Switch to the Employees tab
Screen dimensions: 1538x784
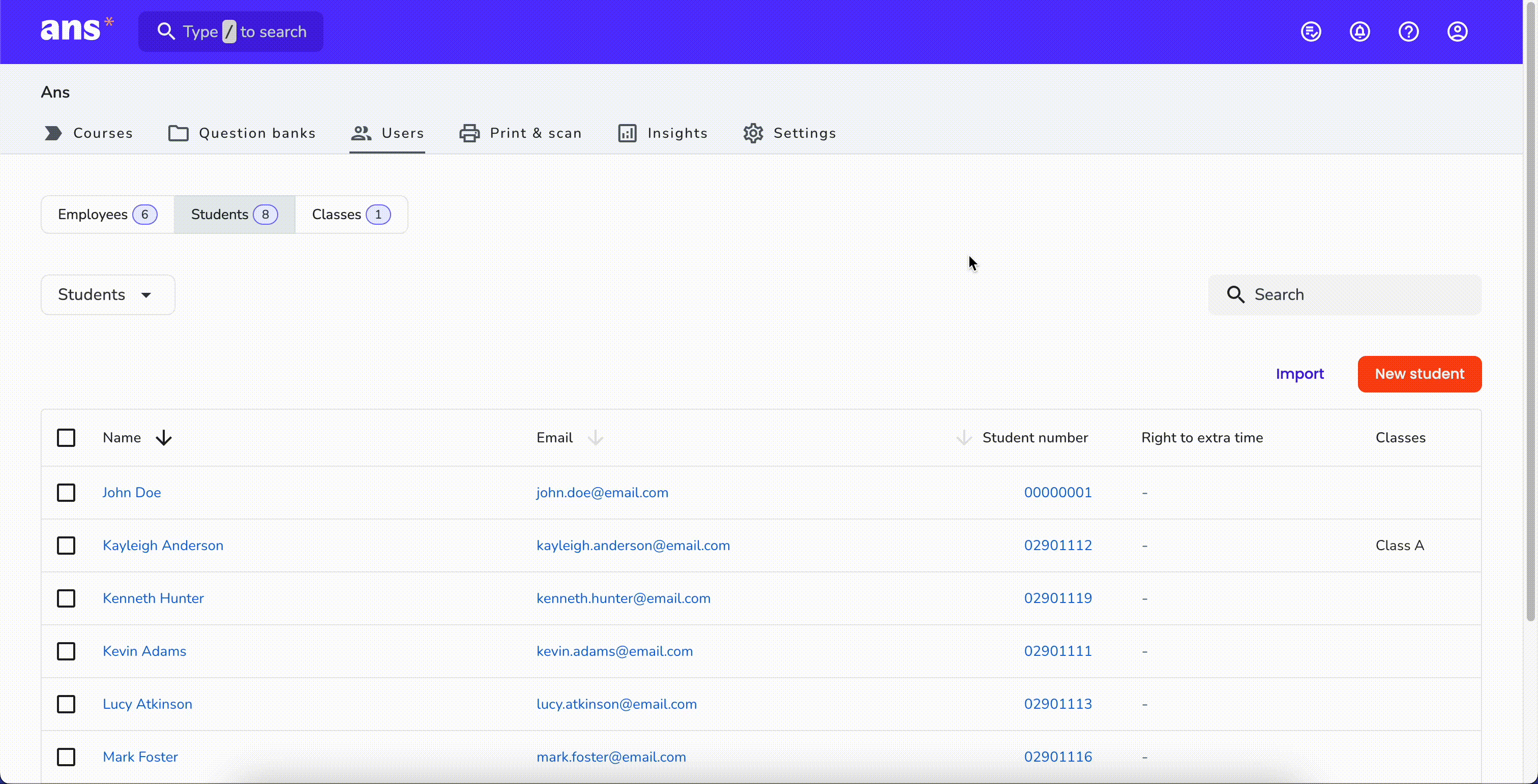[107, 214]
